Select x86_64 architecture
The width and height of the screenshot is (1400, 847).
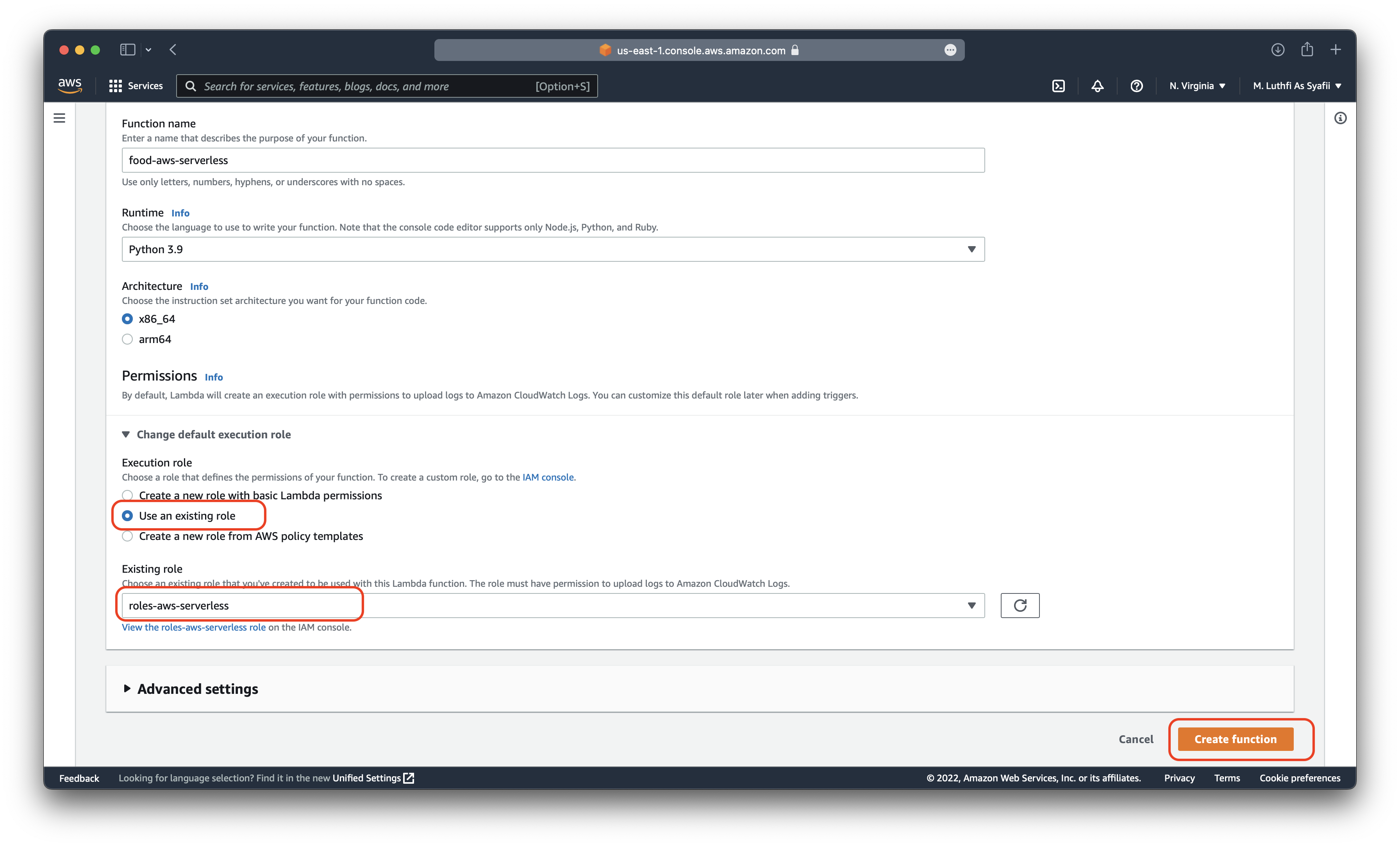click(127, 319)
